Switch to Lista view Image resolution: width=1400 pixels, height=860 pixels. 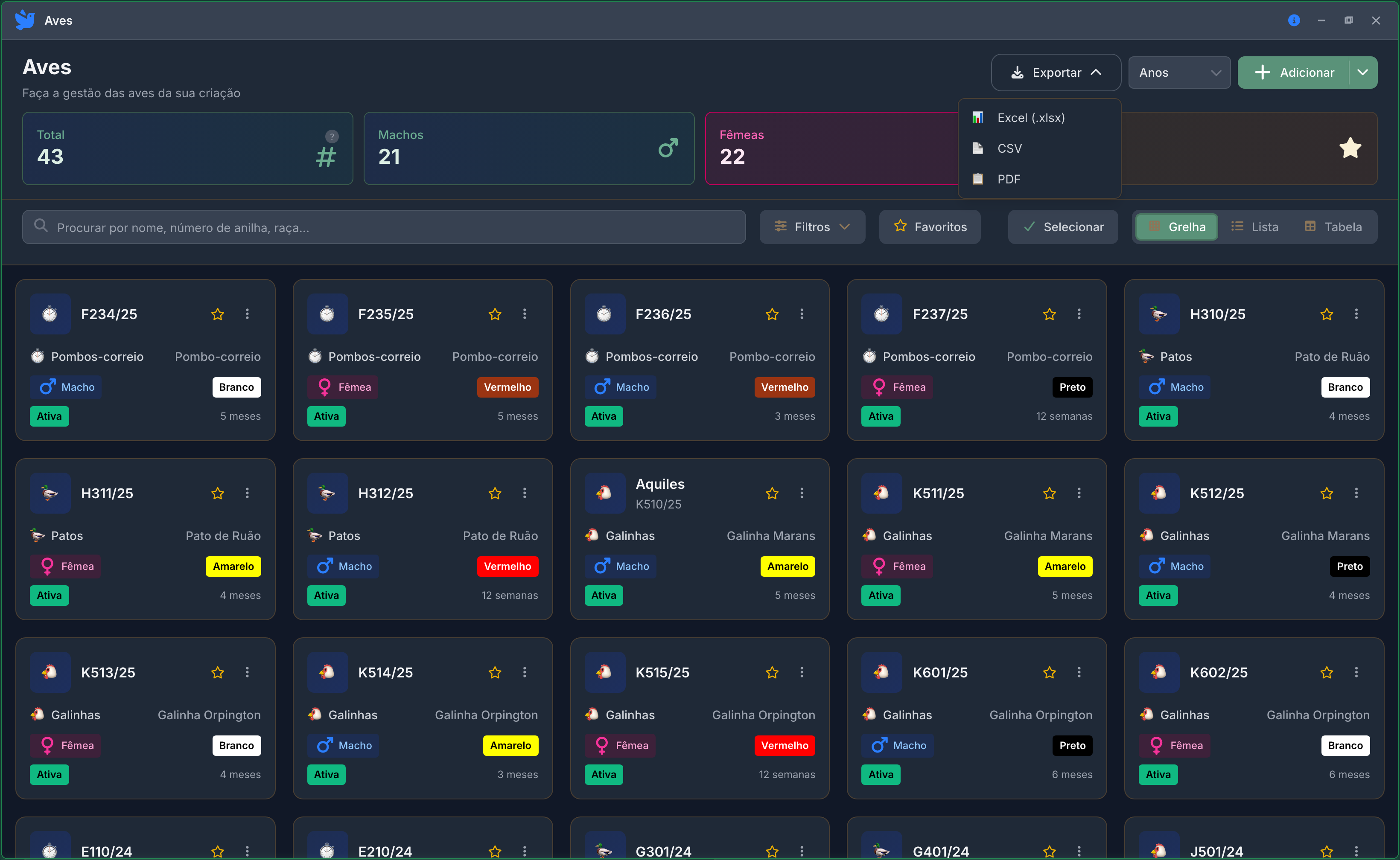pyautogui.click(x=1254, y=227)
